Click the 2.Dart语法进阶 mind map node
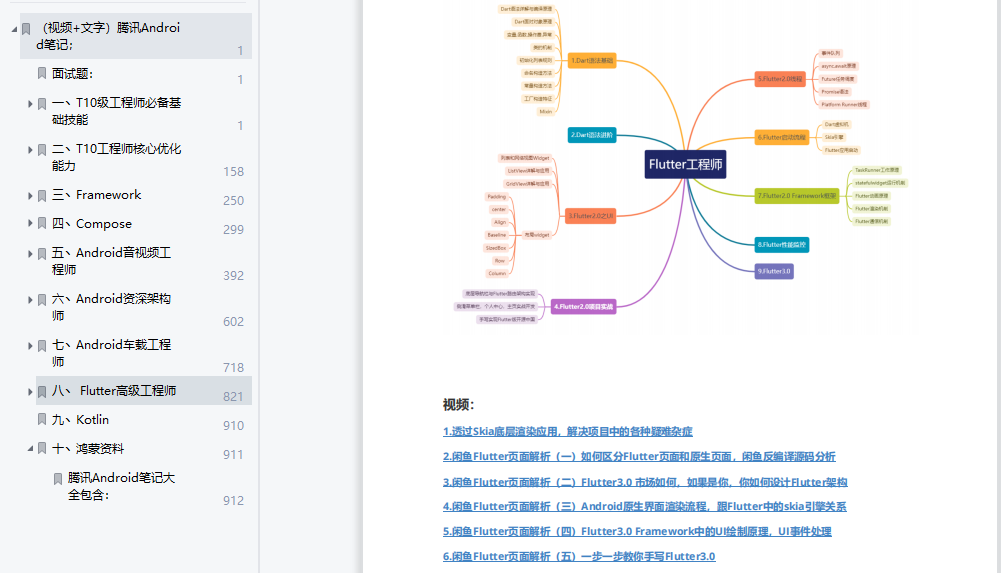 [592, 135]
